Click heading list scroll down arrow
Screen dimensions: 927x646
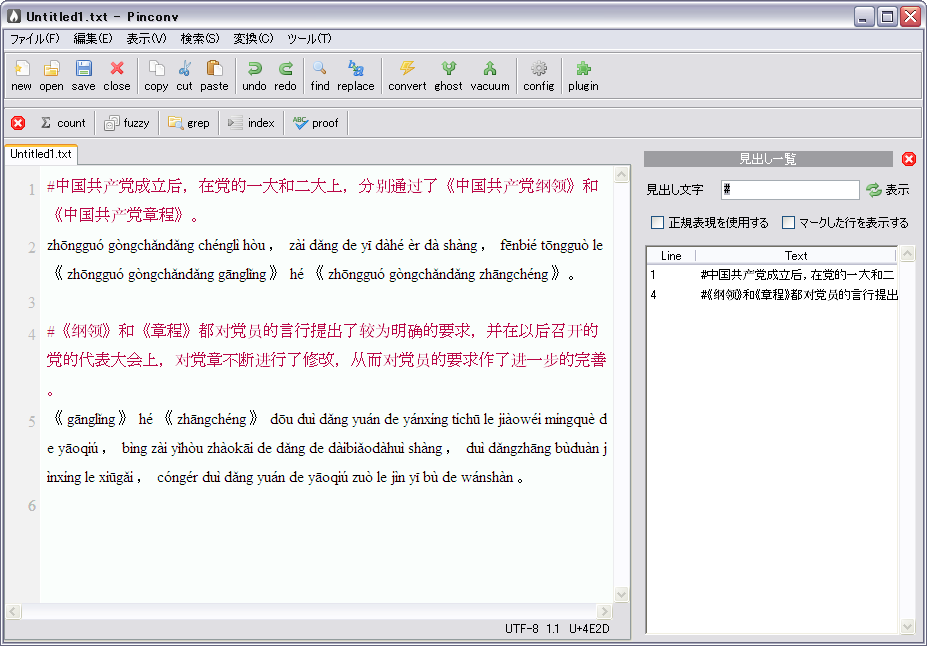tap(907, 626)
